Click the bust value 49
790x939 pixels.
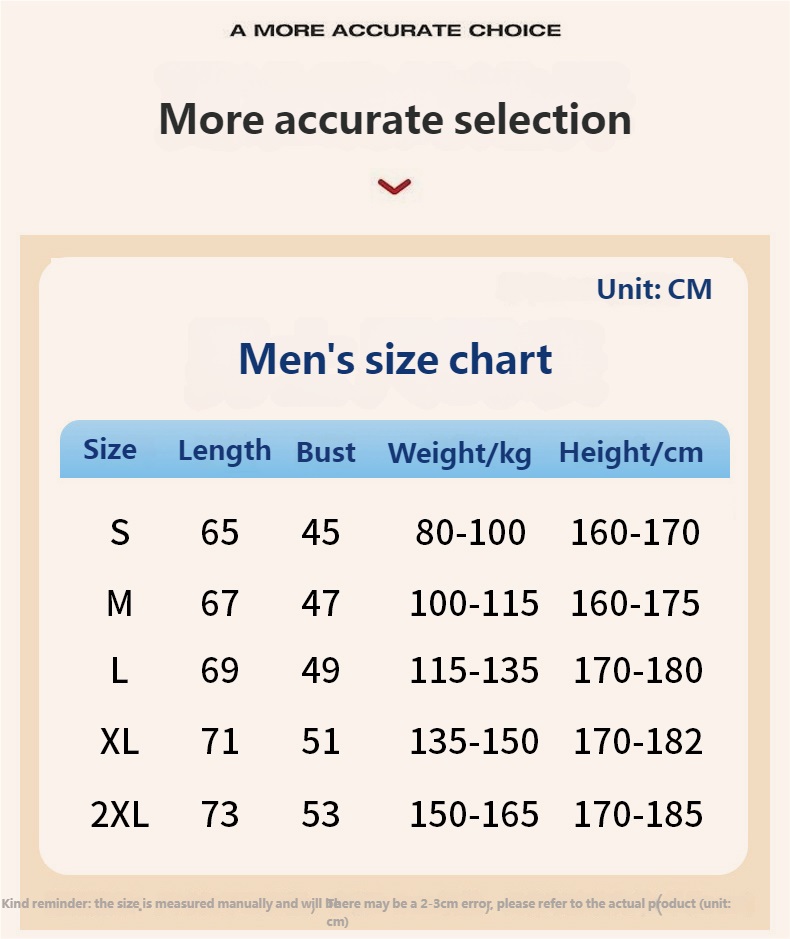(320, 670)
